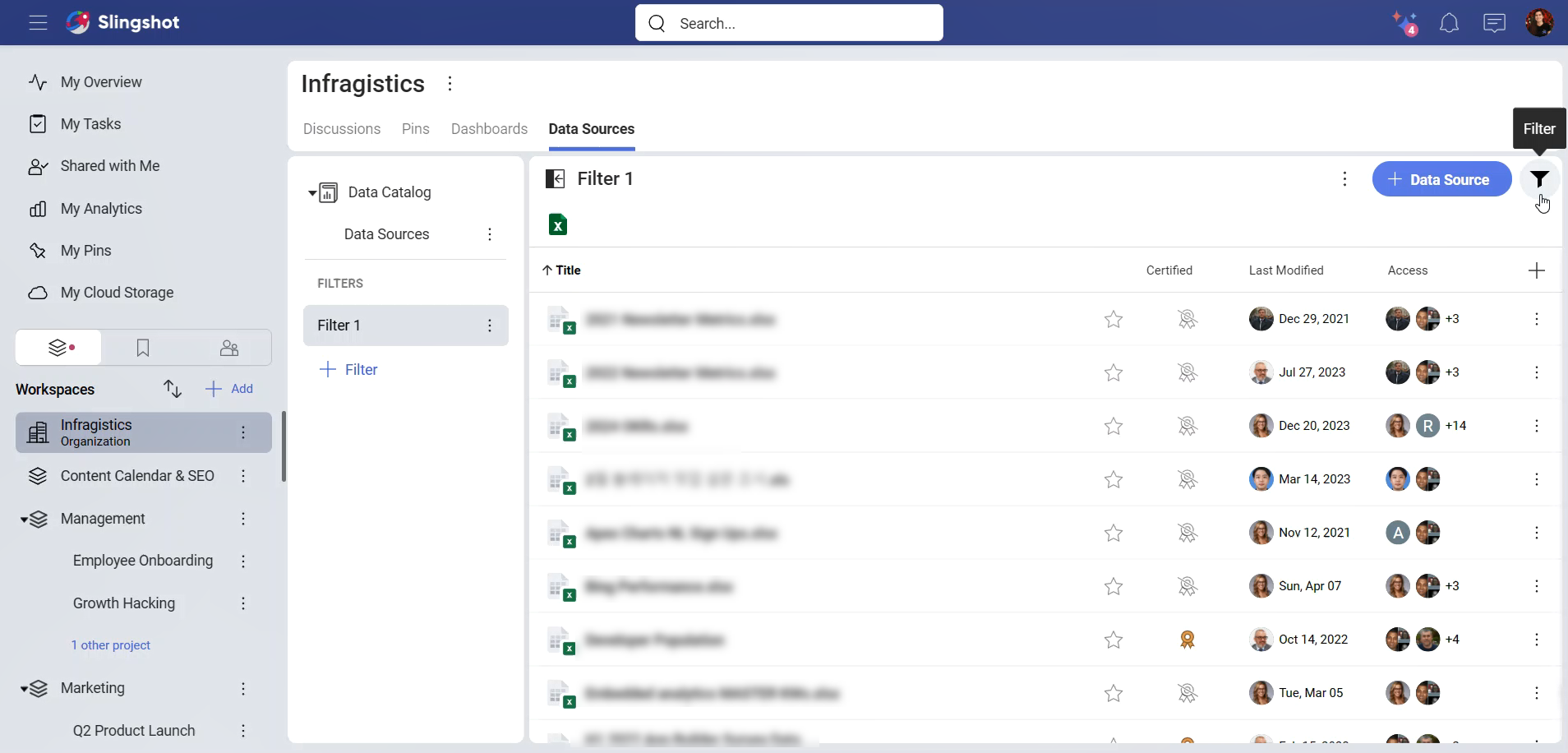Click the workspaces list scrollbar

pyautogui.click(x=284, y=446)
